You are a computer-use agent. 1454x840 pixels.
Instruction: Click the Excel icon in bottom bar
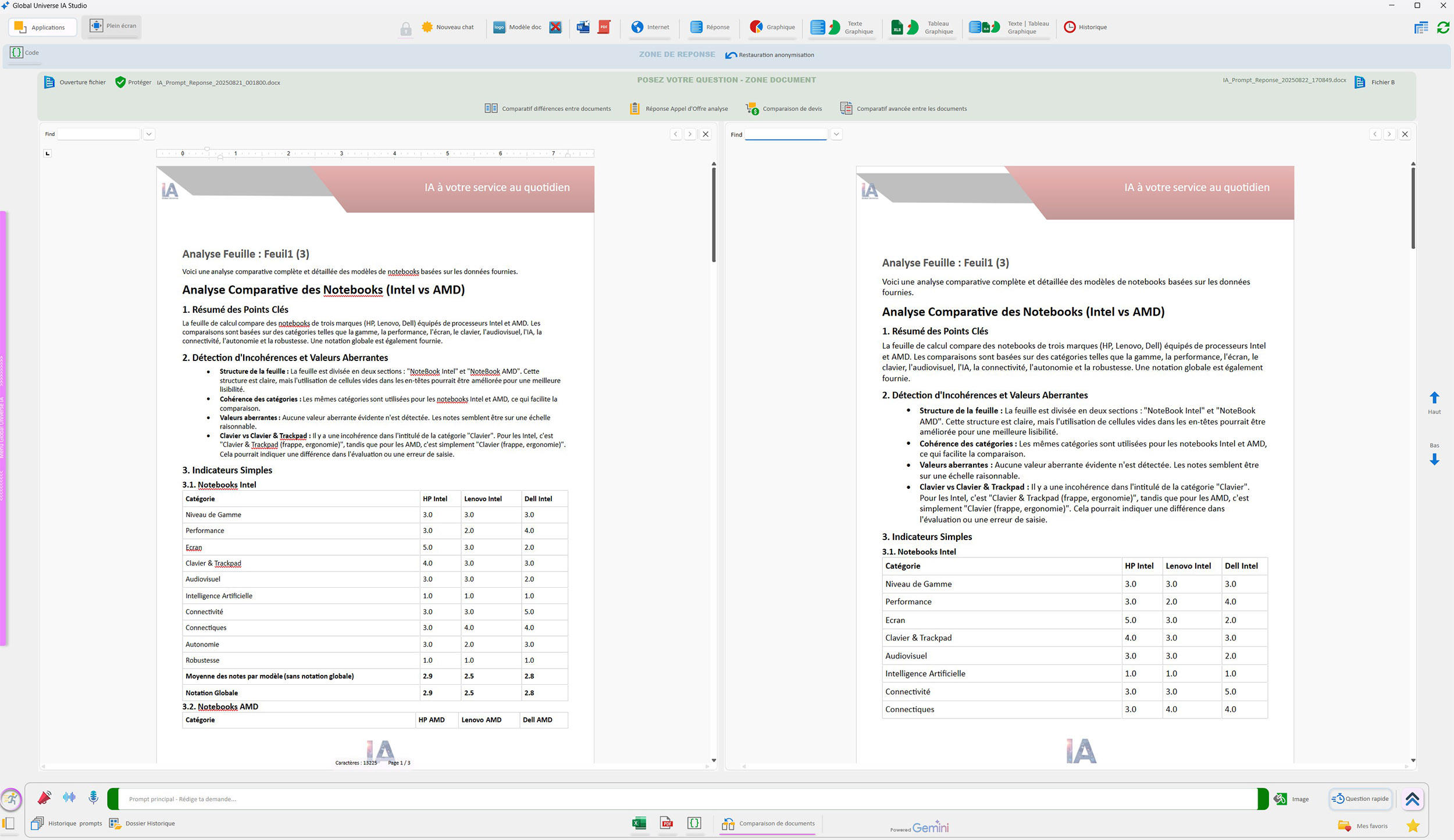point(639,823)
